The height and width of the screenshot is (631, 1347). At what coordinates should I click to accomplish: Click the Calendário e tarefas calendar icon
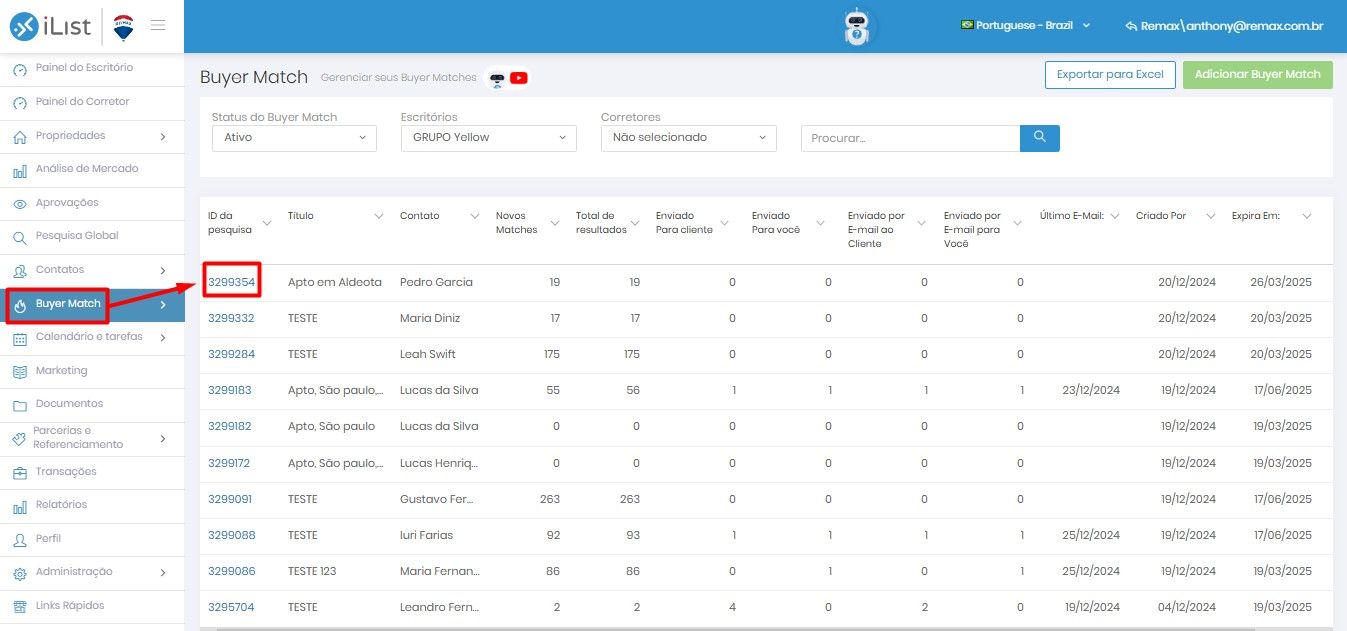20,338
